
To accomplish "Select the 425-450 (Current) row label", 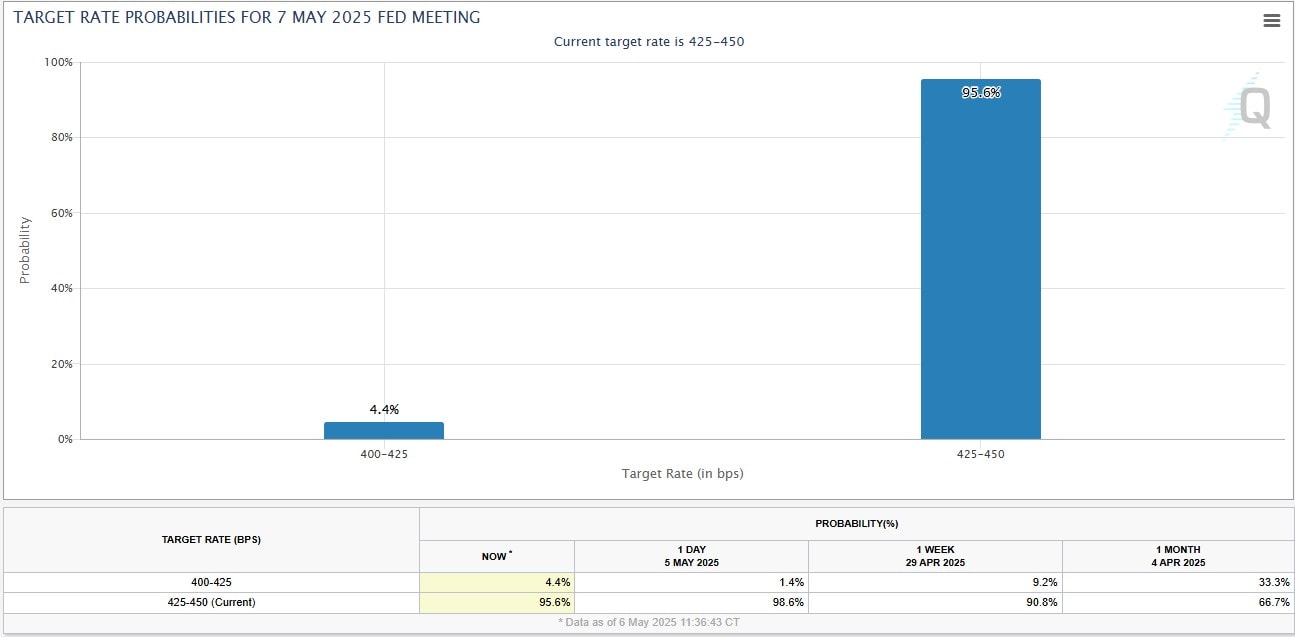I will pos(211,602).
